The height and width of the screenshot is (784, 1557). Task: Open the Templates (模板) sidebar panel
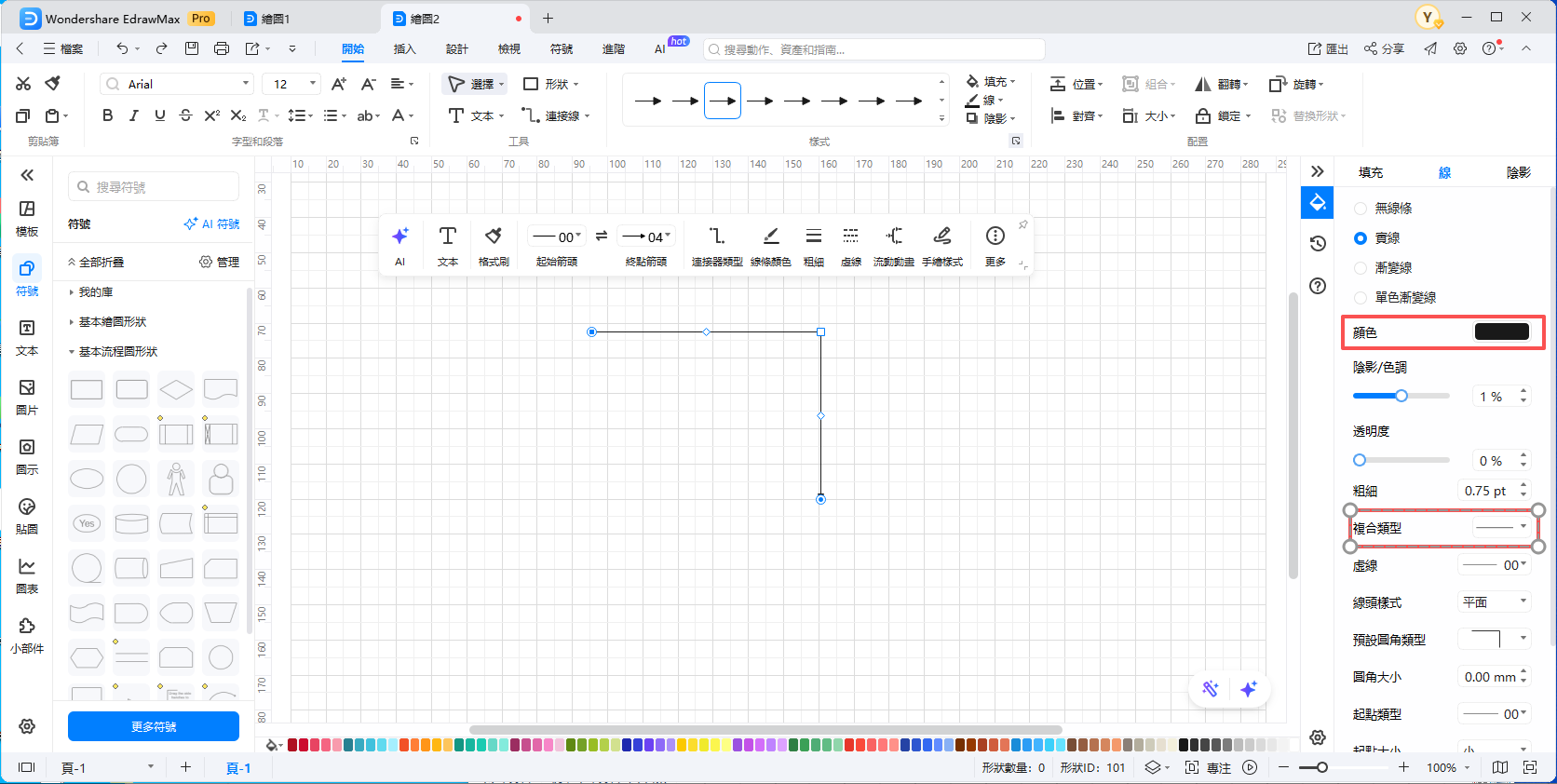27,218
